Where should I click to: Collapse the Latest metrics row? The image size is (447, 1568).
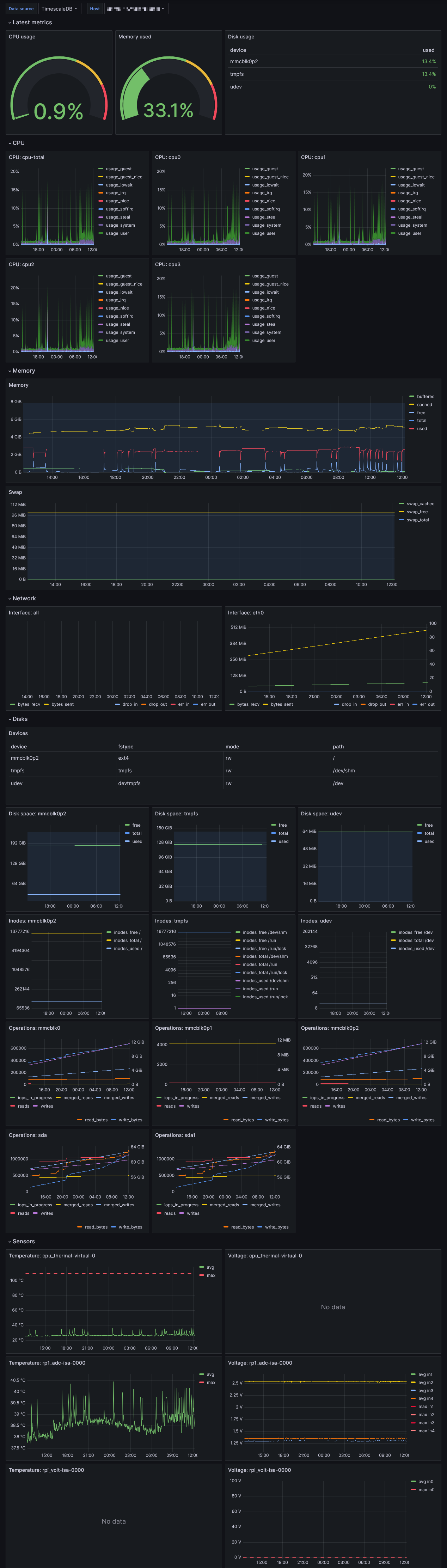[x=30, y=23]
